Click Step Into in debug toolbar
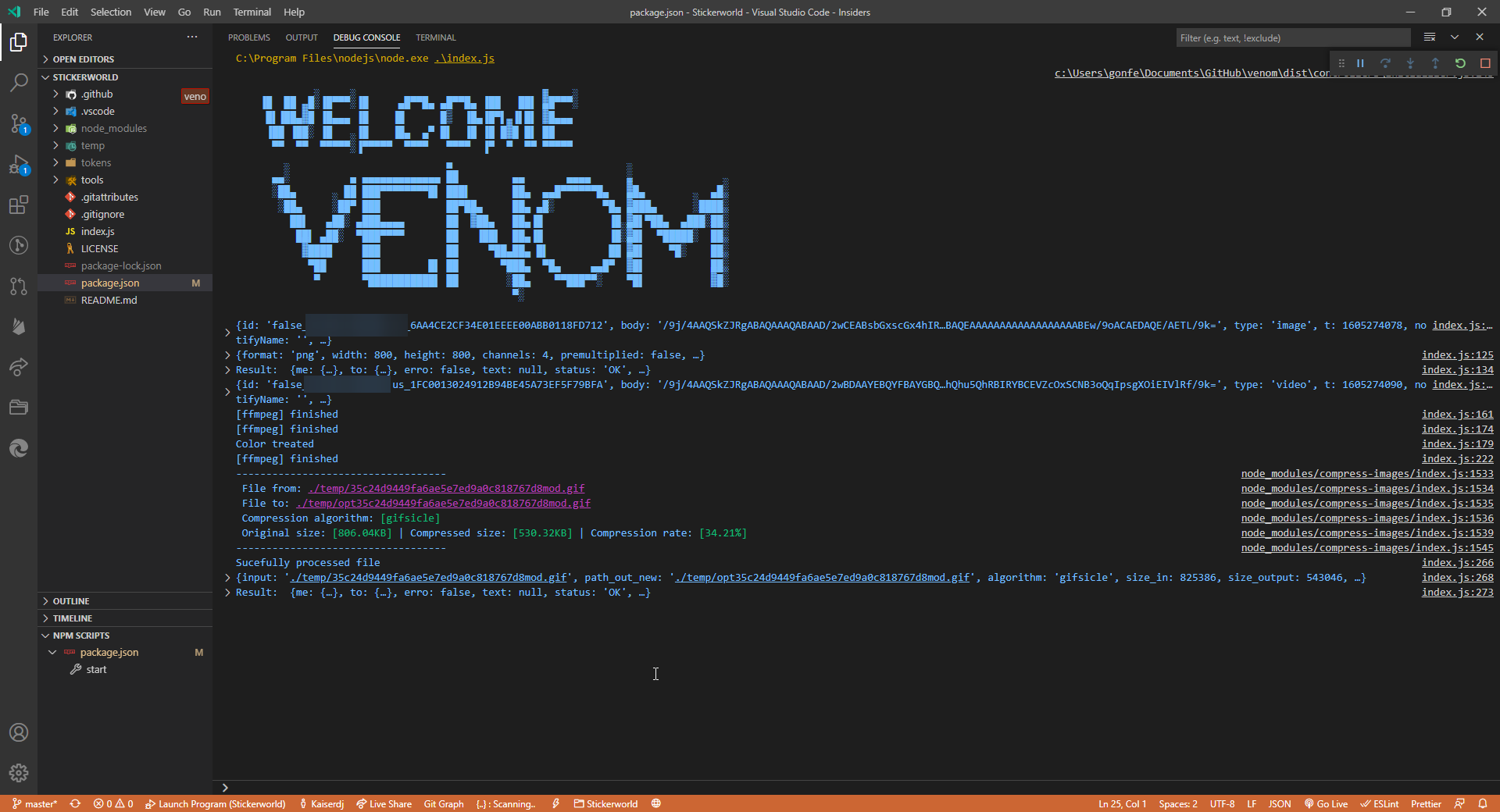 1410,63
